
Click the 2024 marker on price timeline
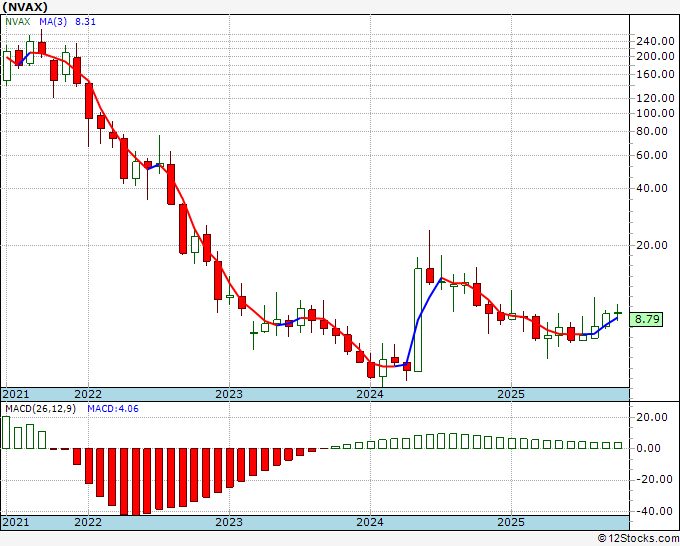(370, 394)
